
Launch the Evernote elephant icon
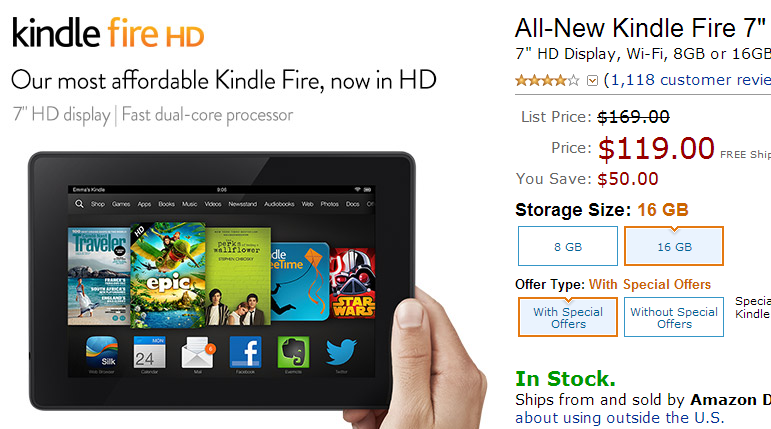pos(293,352)
